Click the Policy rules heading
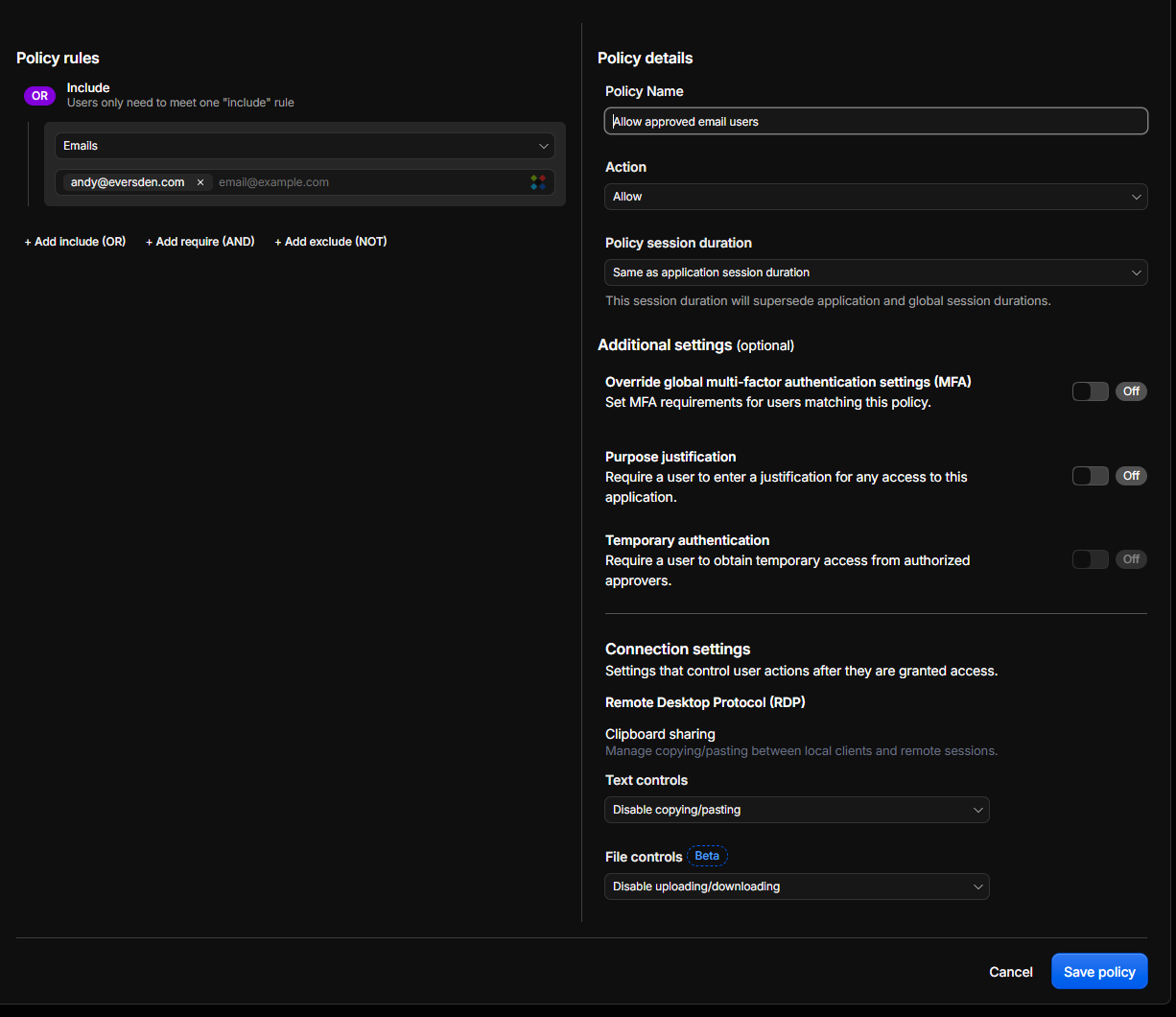1176x1017 pixels. pos(58,59)
